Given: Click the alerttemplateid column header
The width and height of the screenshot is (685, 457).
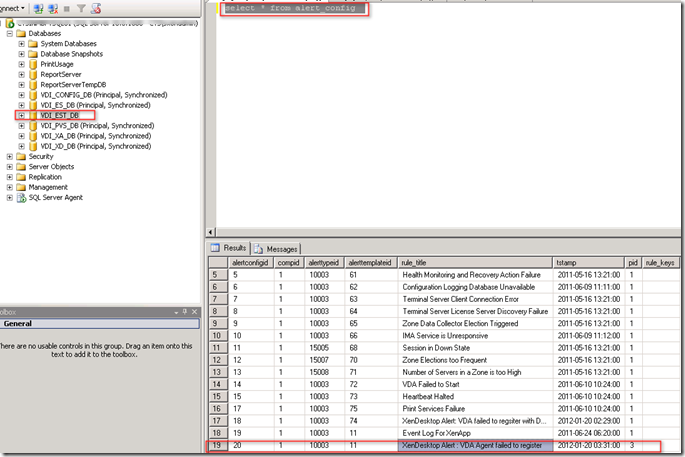Looking at the screenshot, I should (371, 263).
